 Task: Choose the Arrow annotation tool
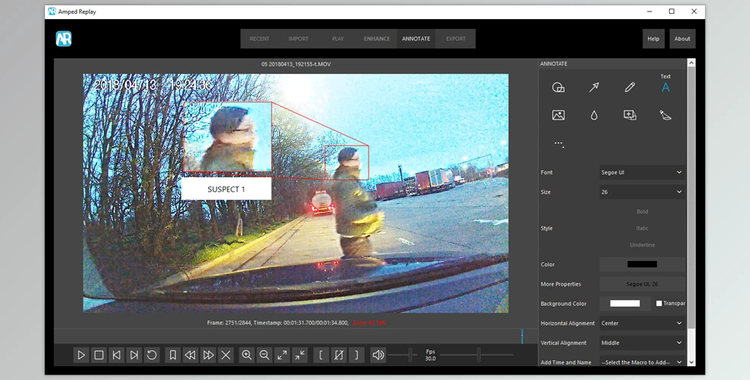coord(594,87)
